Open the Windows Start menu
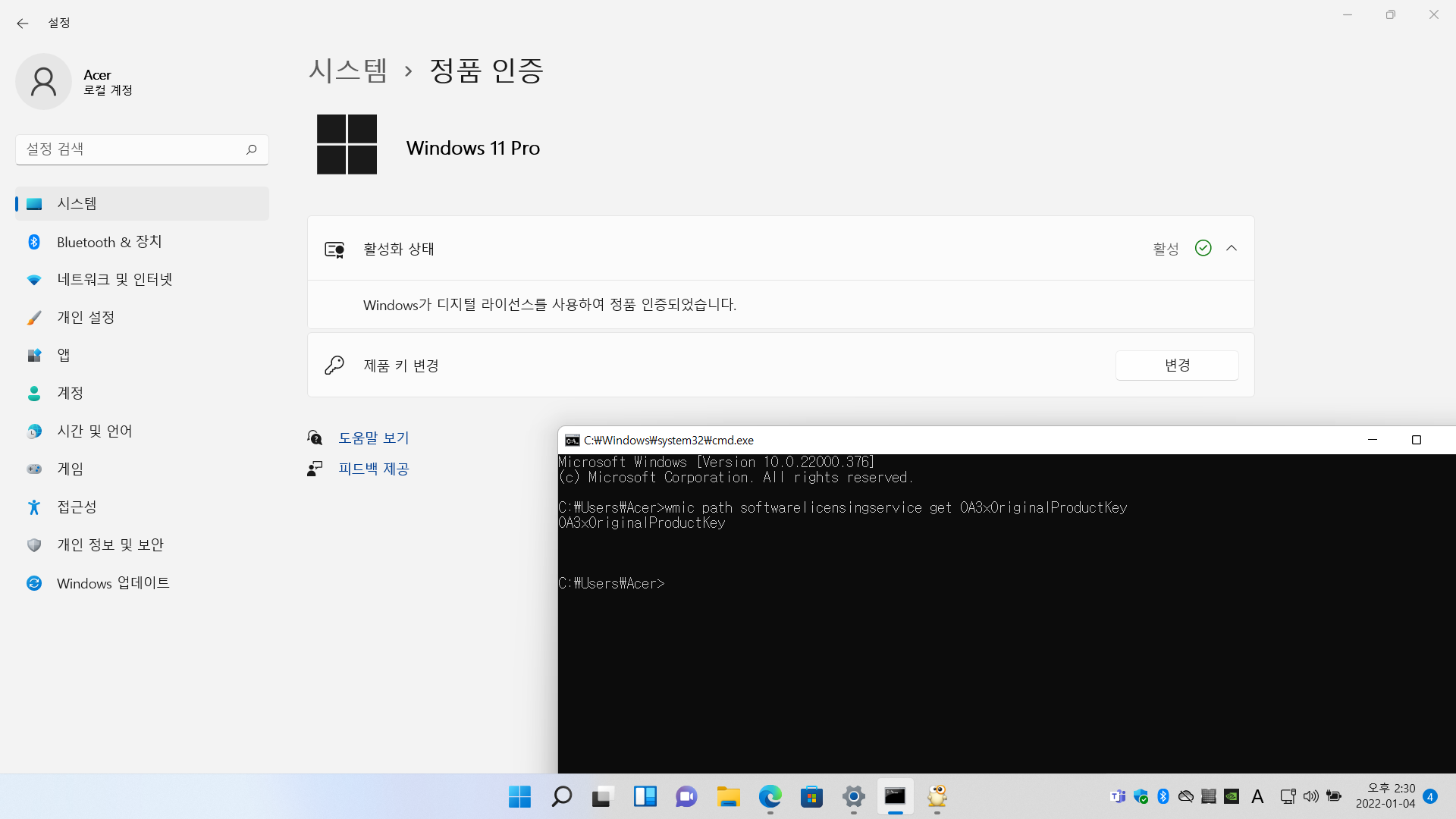This screenshot has width=1456, height=819. point(519,796)
